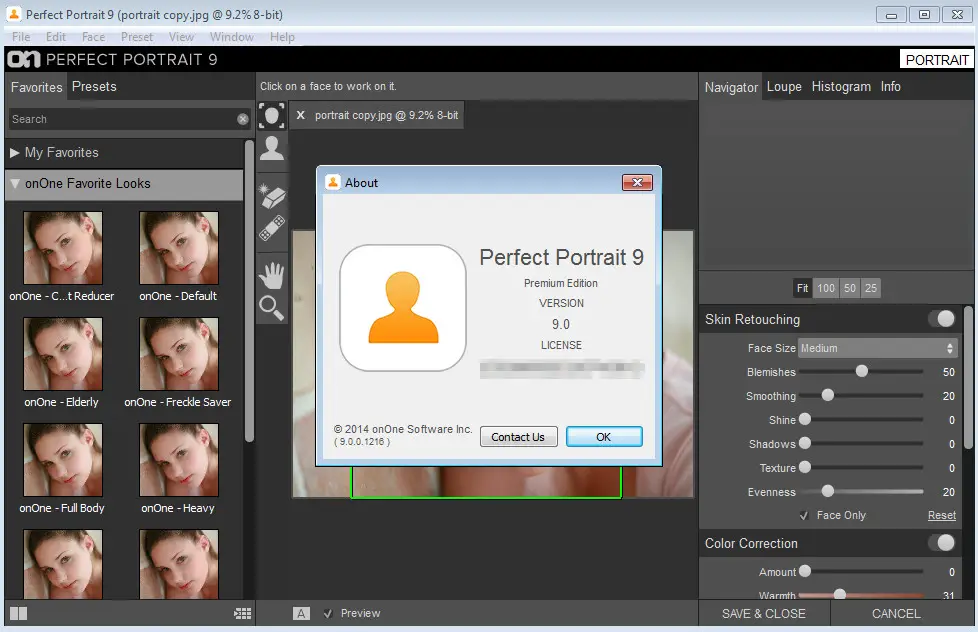Viewport: 978px width, 632px height.
Task: Click the Smoothing slider handle
Action: click(x=827, y=395)
